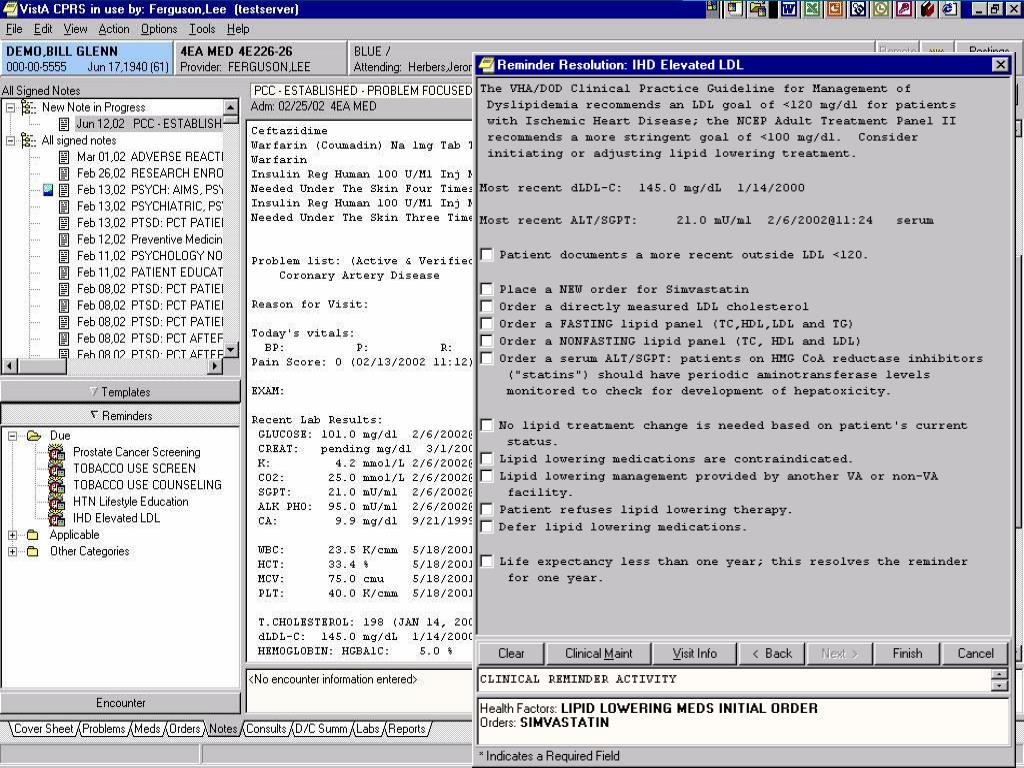Click the clock icon in the shortcut bar

881,8
